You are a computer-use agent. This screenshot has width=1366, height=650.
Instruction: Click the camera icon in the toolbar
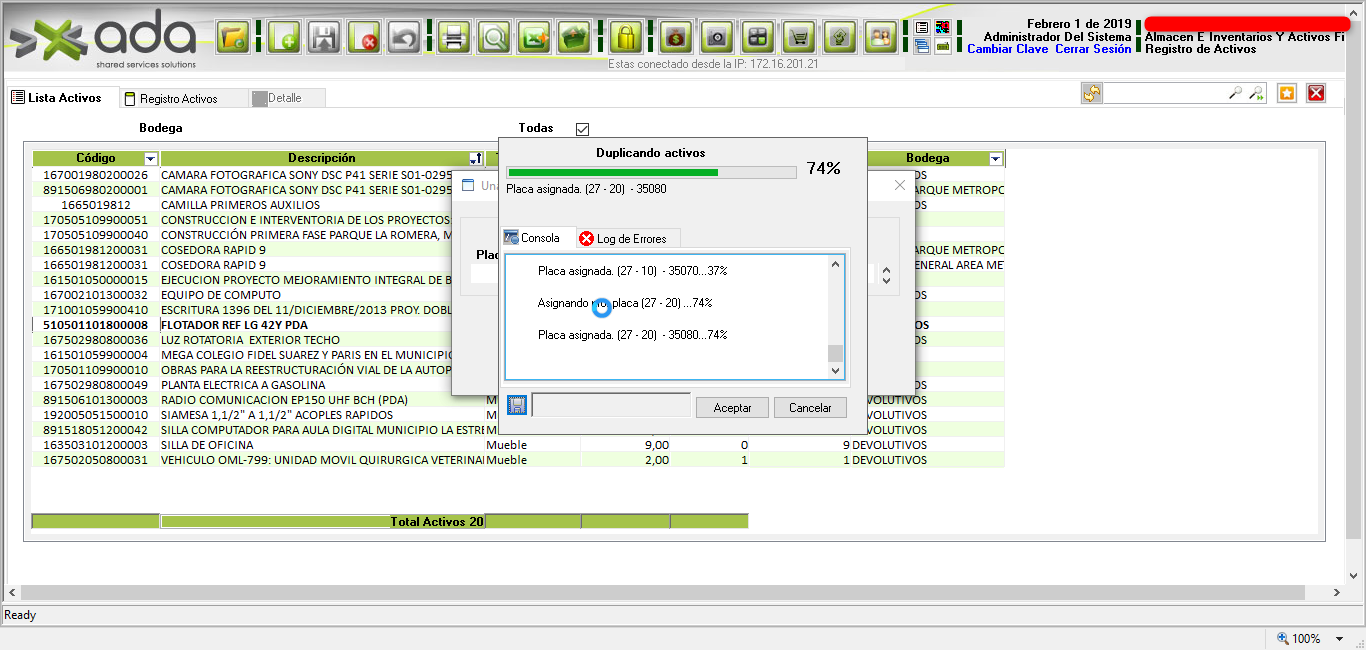pyautogui.click(x=716, y=38)
